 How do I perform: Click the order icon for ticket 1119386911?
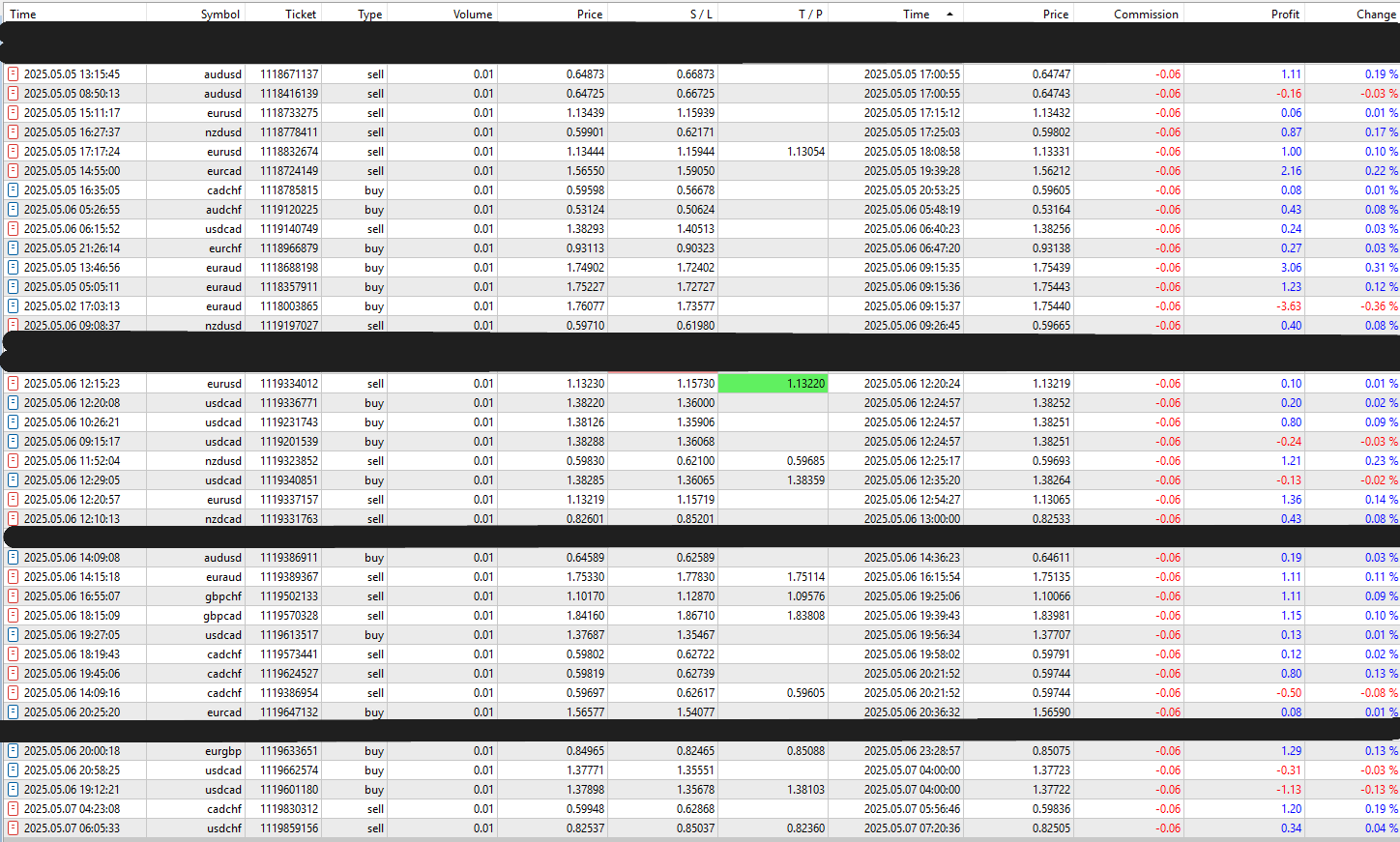[x=13, y=558]
